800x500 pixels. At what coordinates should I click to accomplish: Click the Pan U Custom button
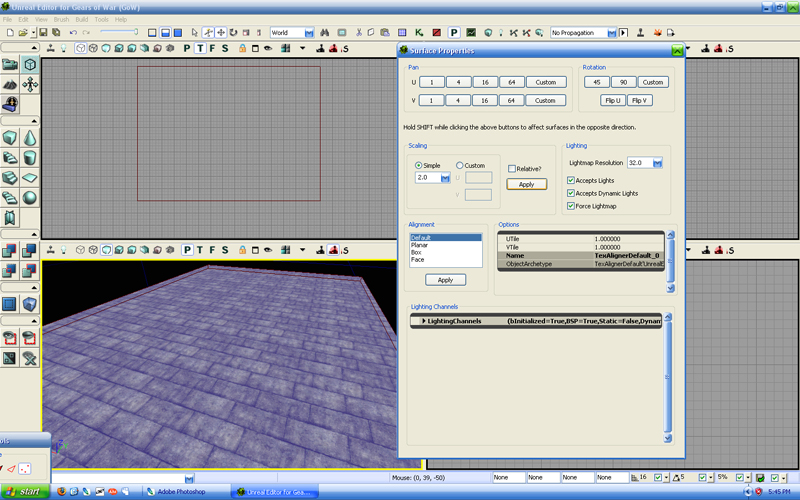click(x=545, y=82)
